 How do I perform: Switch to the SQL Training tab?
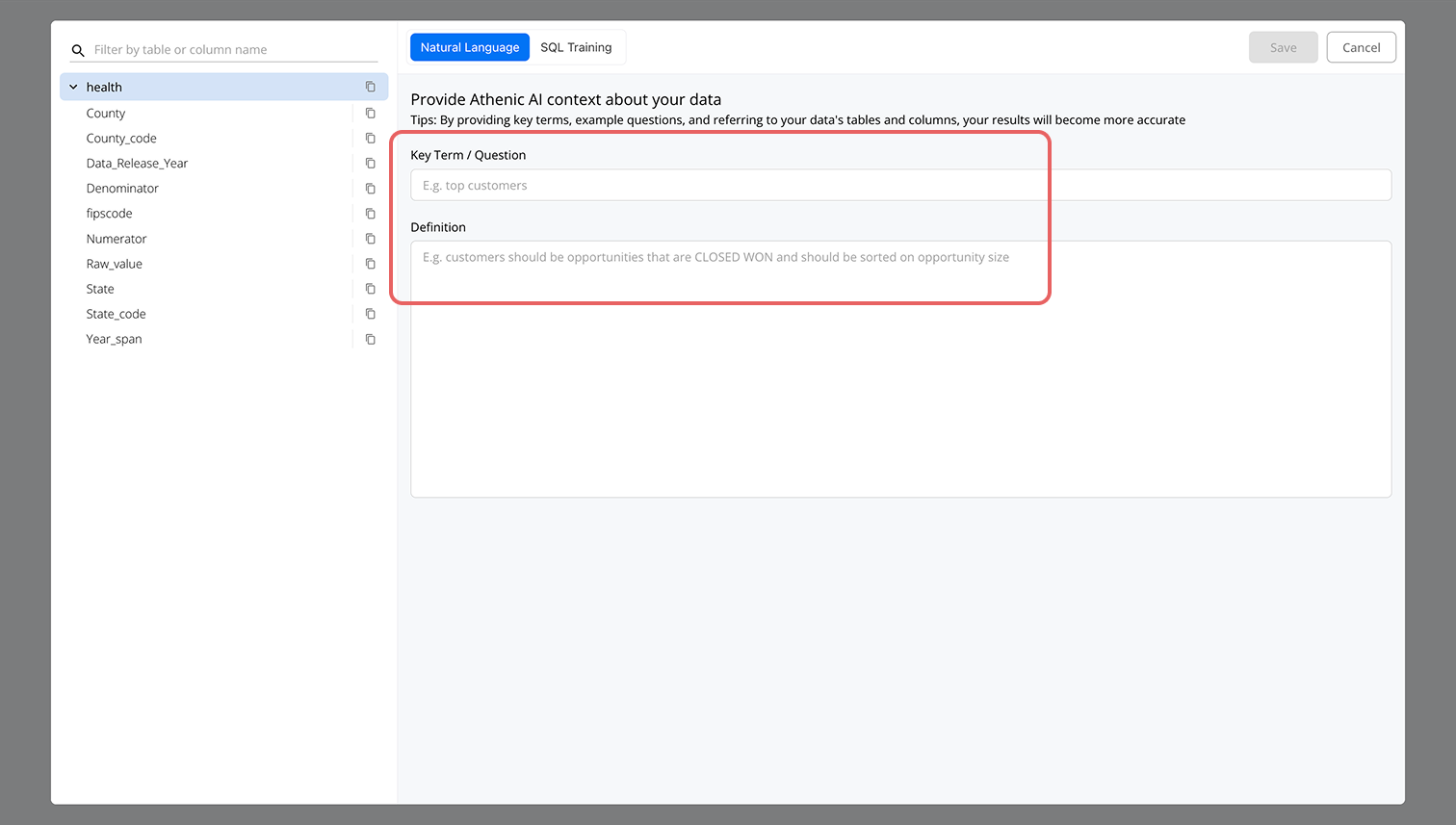576,47
